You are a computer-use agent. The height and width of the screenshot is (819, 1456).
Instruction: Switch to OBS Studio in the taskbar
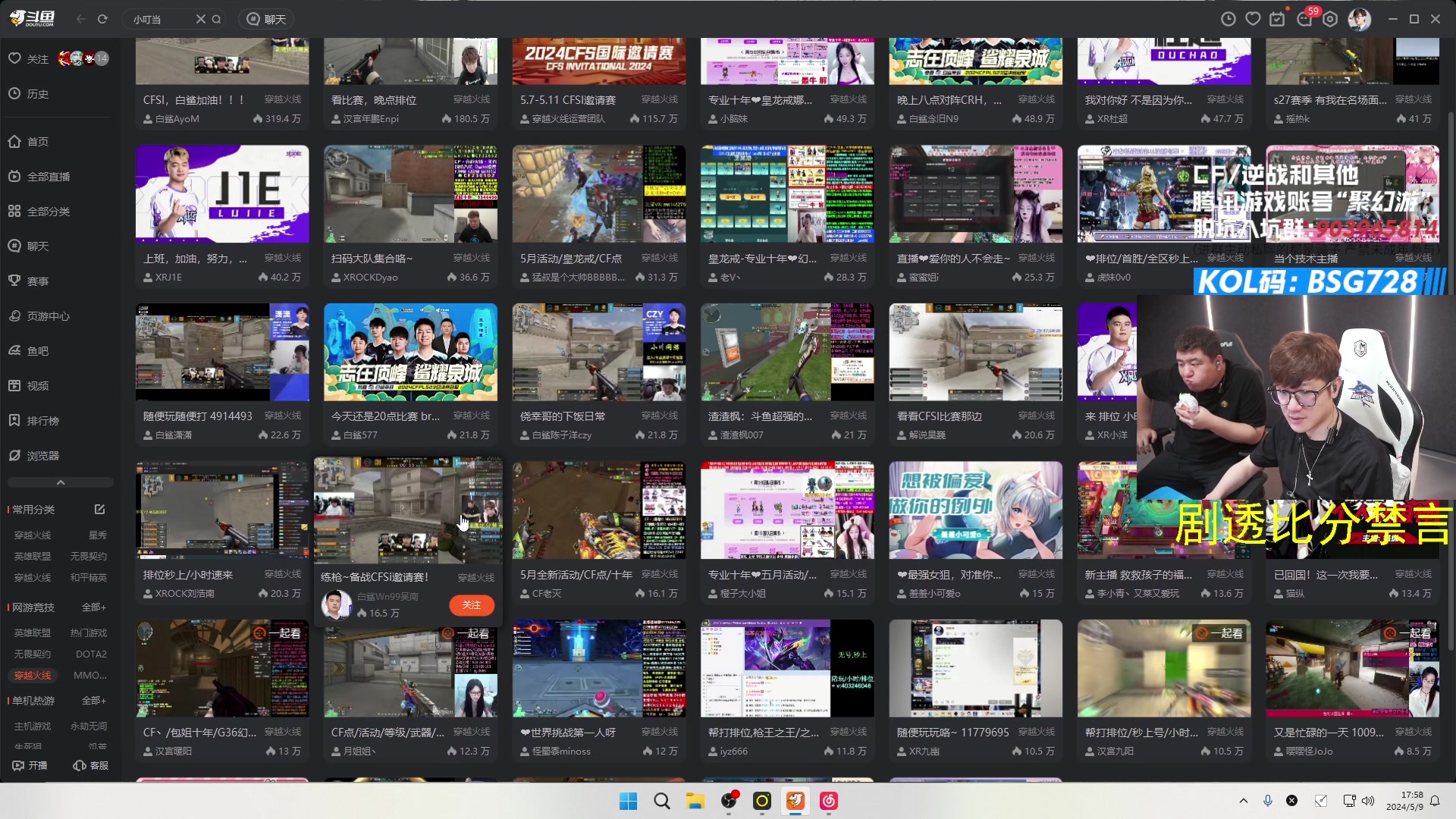pyautogui.click(x=729, y=801)
